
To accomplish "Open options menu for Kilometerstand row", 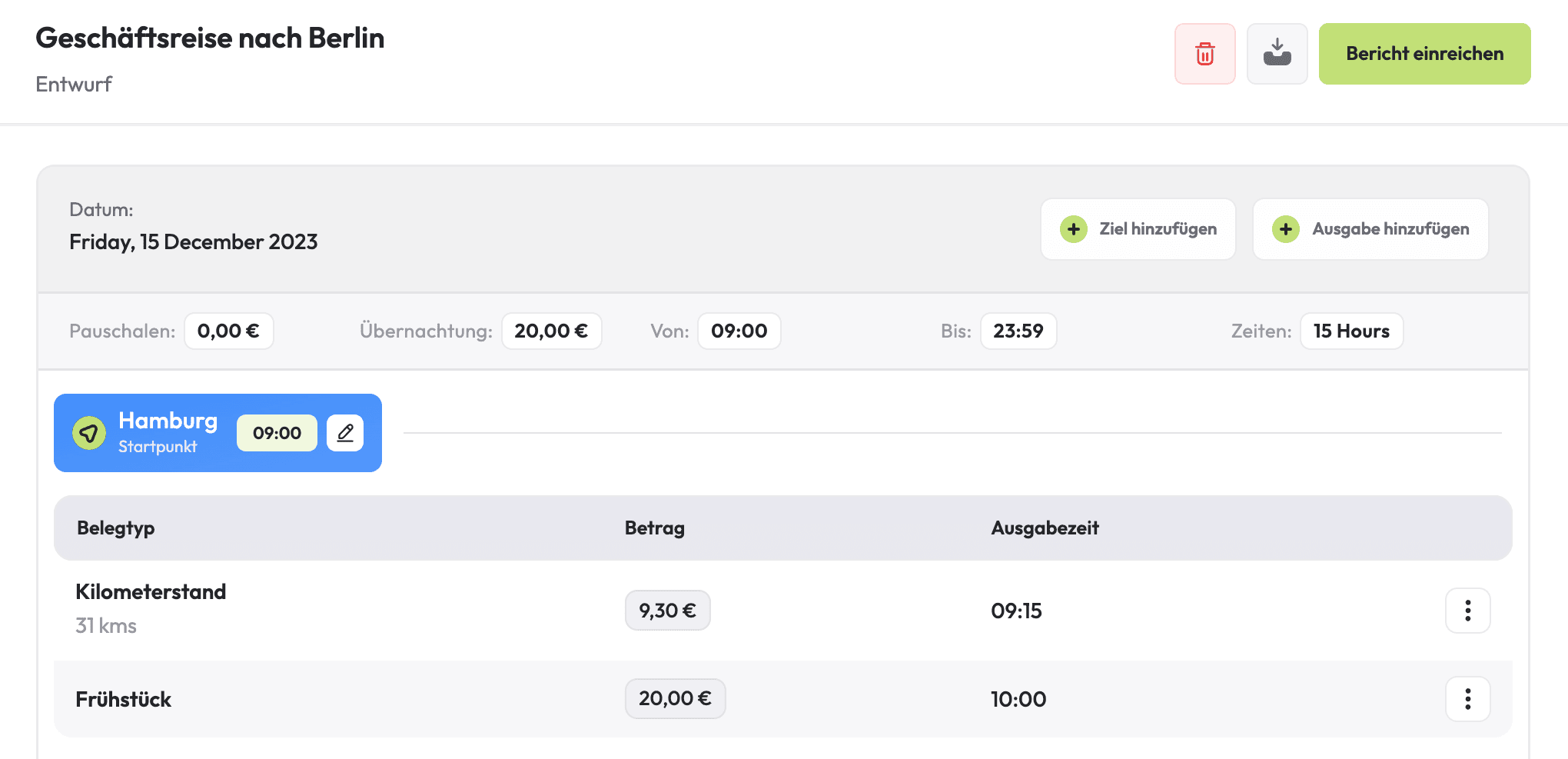I will pos(1467,611).
